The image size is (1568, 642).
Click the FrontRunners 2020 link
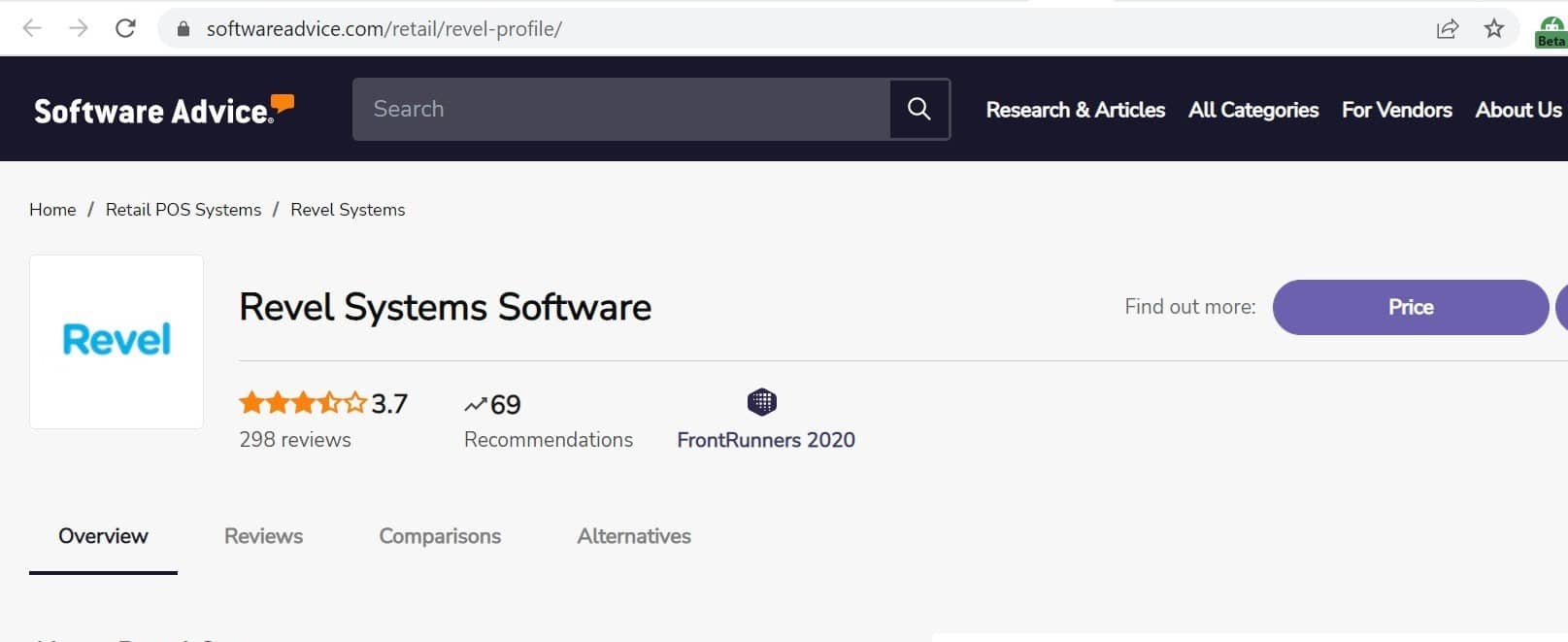pyautogui.click(x=766, y=440)
